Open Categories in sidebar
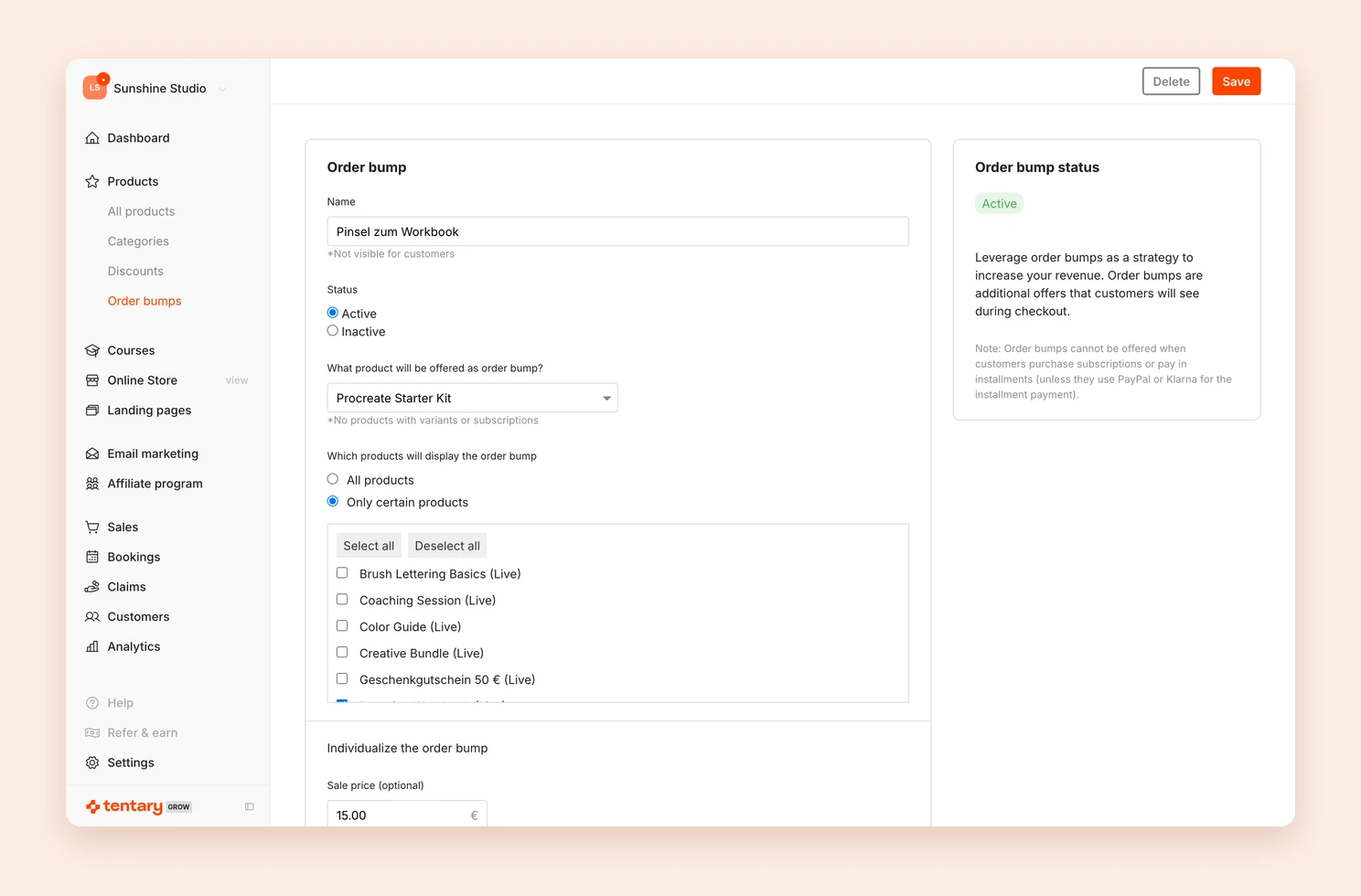Image resolution: width=1361 pixels, height=896 pixels. [138, 241]
